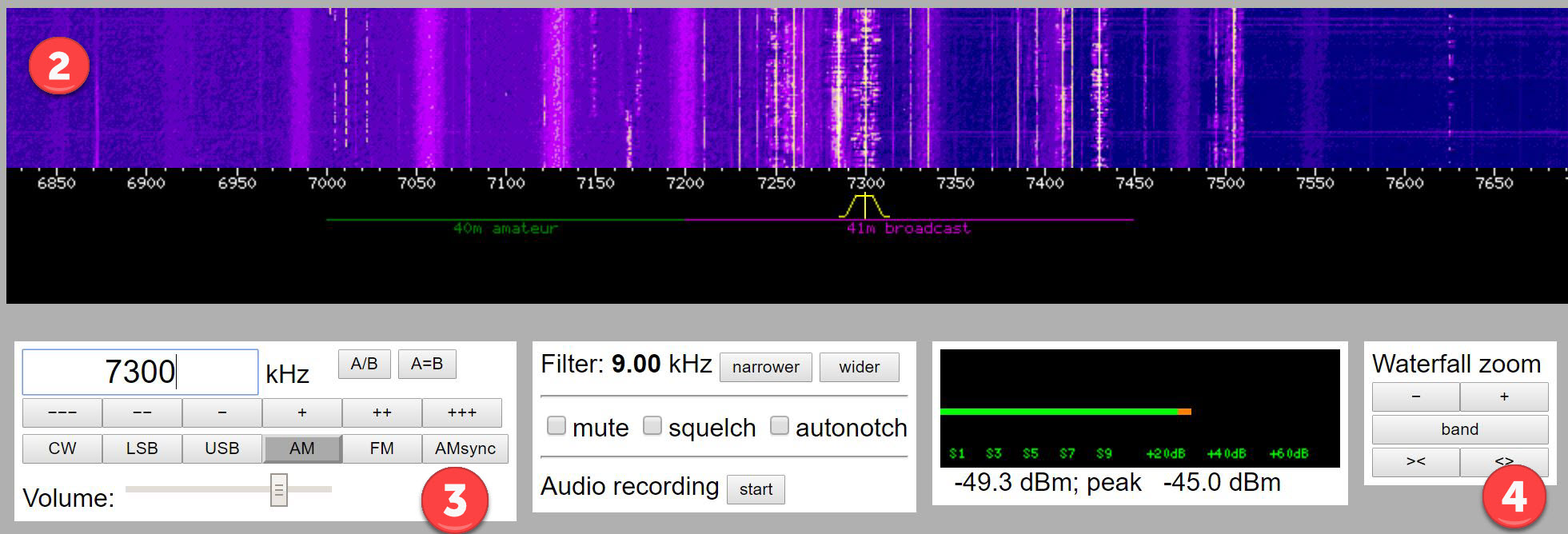Viewport: 1568px width, 534px height.
Task: Start audio recording
Action: [756, 489]
